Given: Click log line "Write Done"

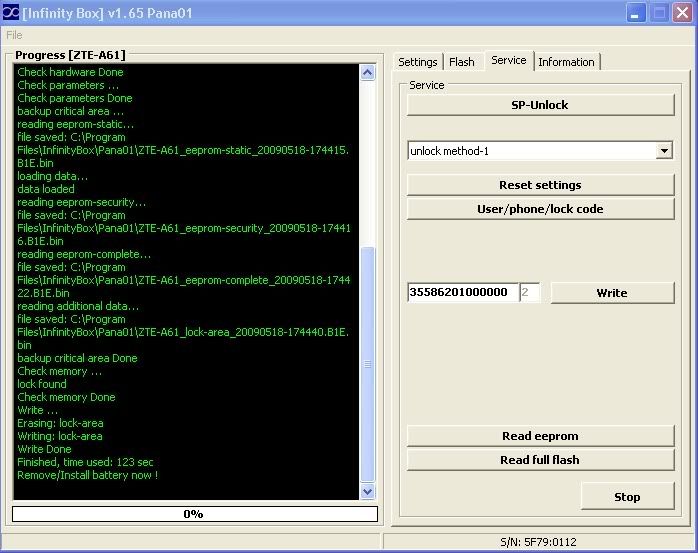Looking at the screenshot, I should pyautogui.click(x=44, y=449).
